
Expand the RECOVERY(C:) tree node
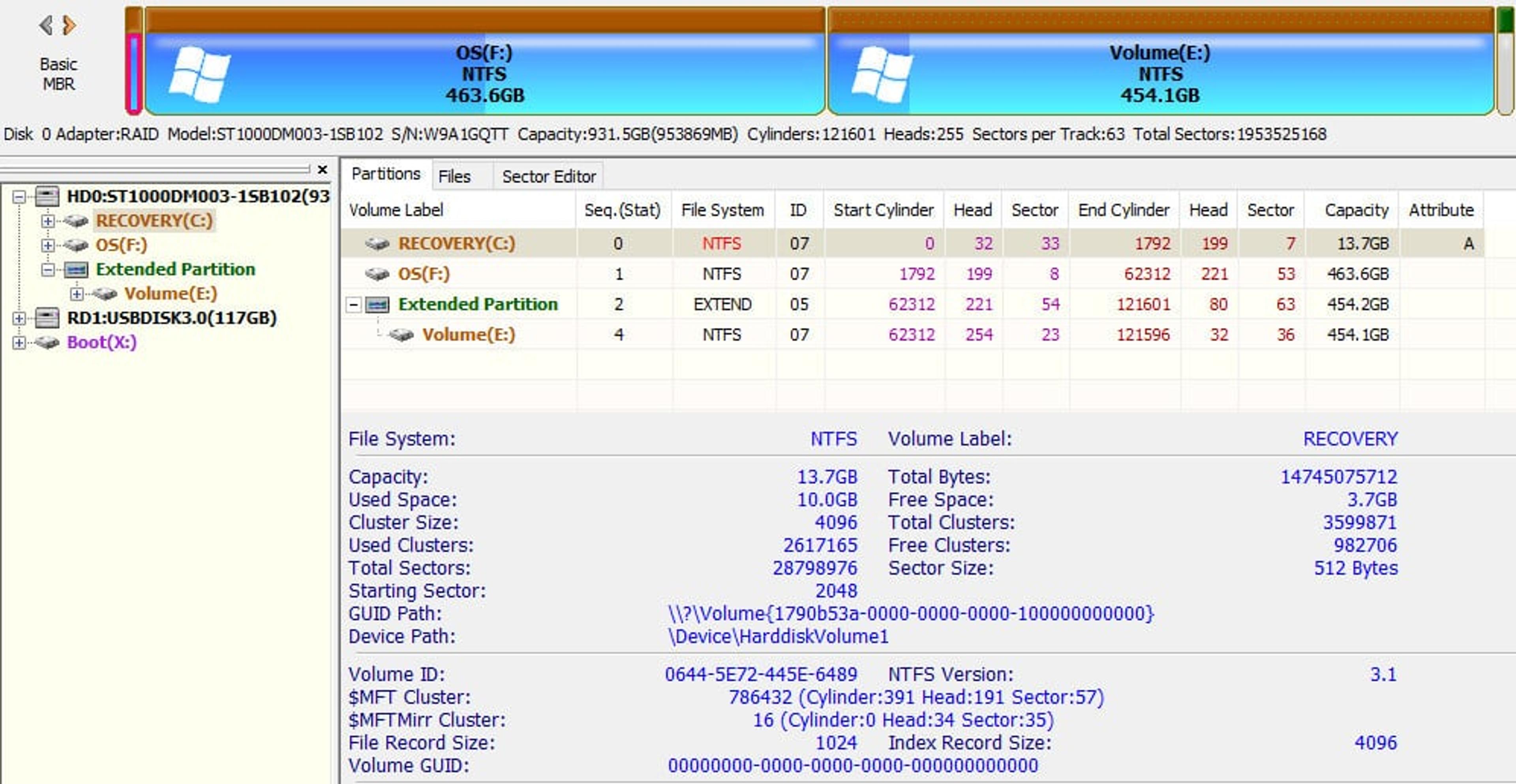click(x=48, y=221)
